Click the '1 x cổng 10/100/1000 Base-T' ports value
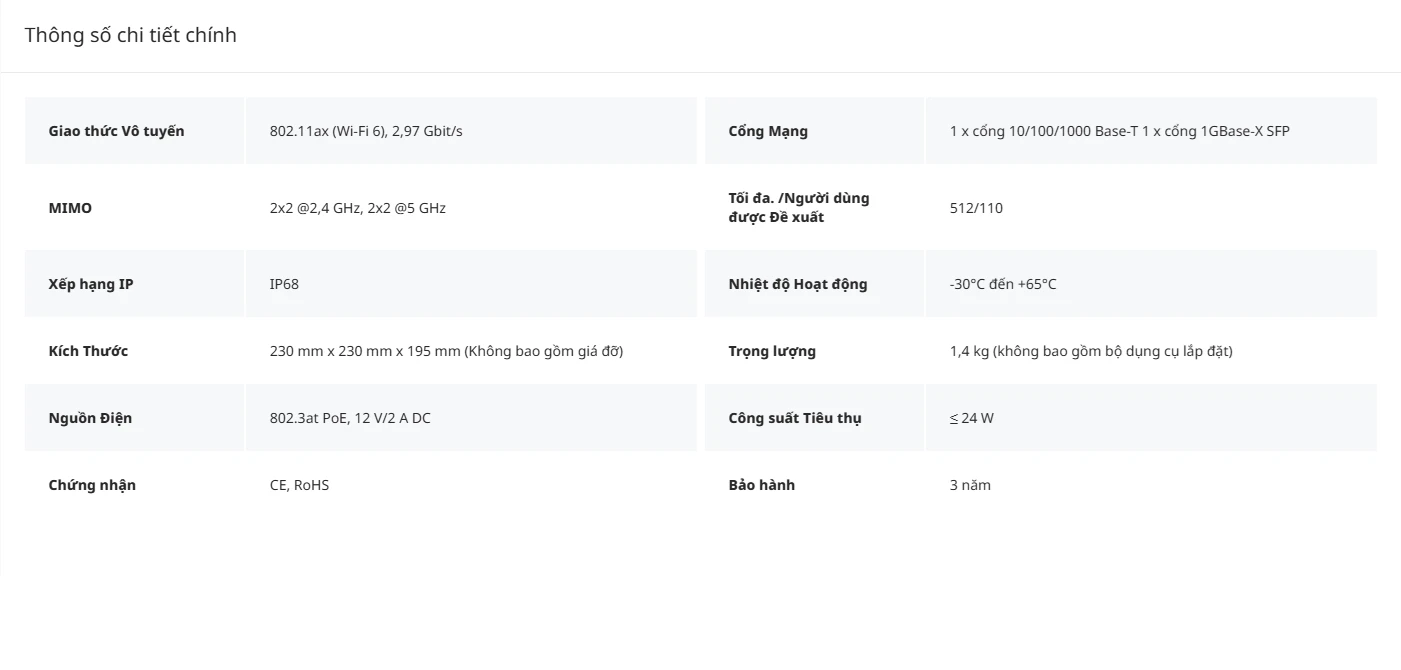The height and width of the screenshot is (670, 1401). pos(1120,131)
